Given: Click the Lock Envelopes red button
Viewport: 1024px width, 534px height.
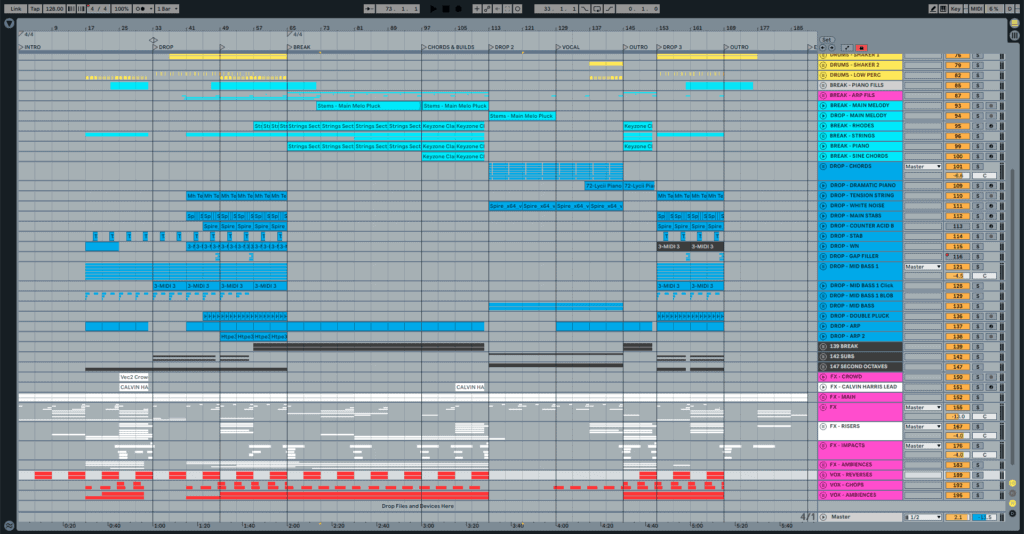Looking at the screenshot, I should (861, 47).
